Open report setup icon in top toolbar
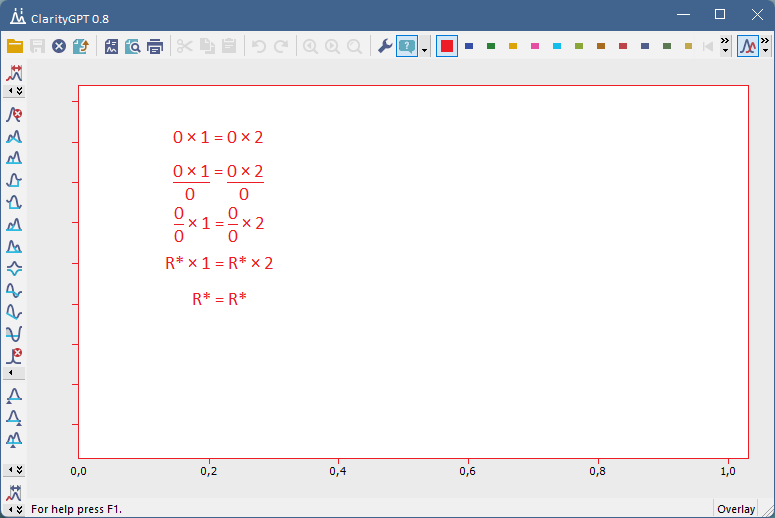775x518 pixels. (x=111, y=46)
